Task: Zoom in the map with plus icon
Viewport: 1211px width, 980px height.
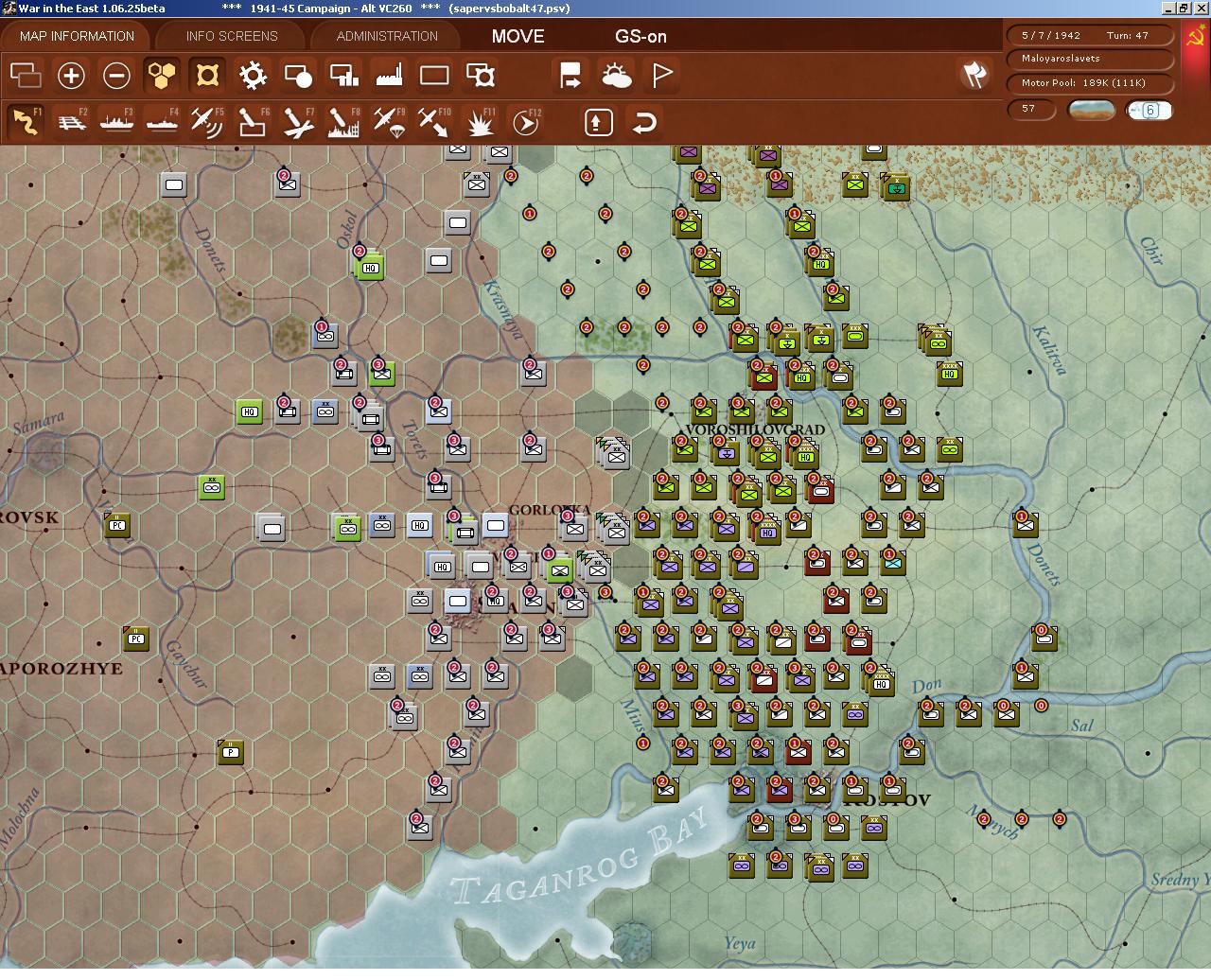Action: point(71,75)
